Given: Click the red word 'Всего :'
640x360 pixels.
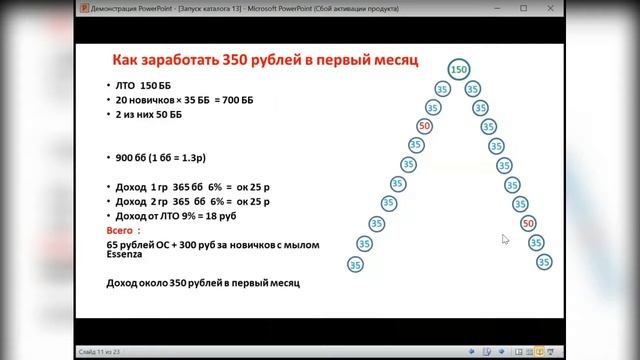Looking at the screenshot, I should [x=123, y=230].
